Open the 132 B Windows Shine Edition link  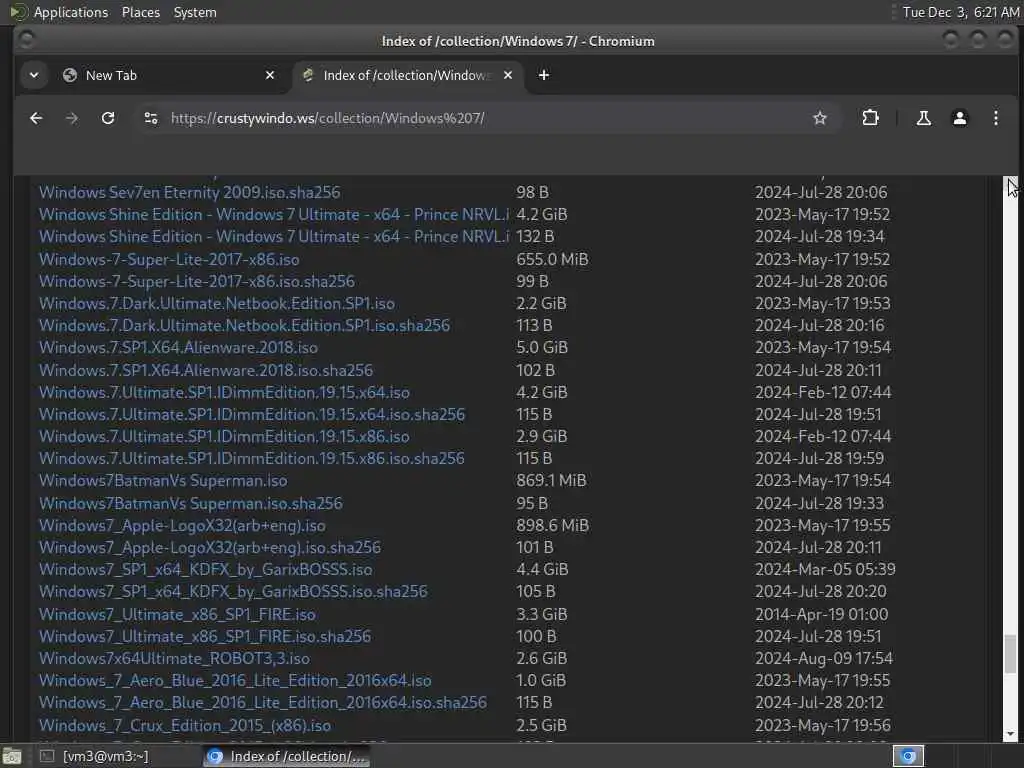coord(274,236)
